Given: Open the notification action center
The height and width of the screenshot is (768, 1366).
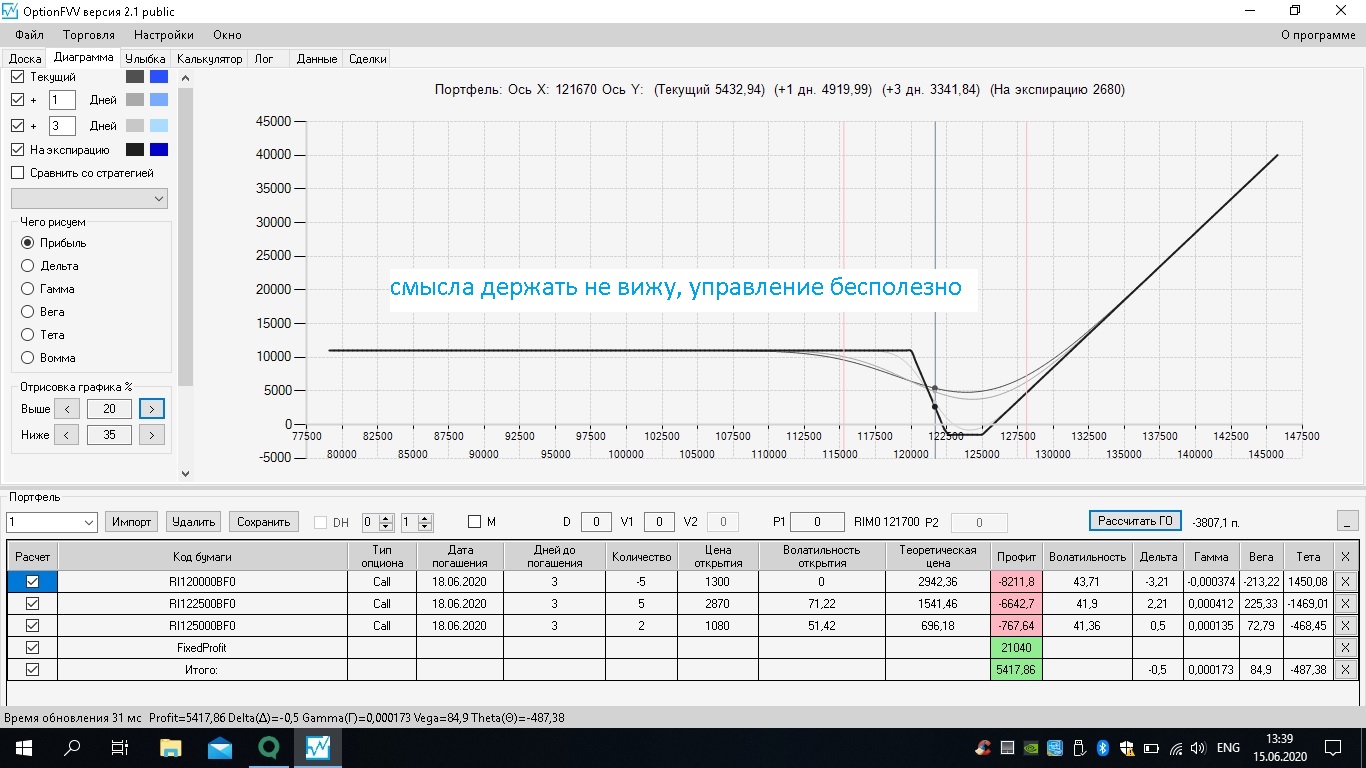Looking at the screenshot, I should [1333, 747].
